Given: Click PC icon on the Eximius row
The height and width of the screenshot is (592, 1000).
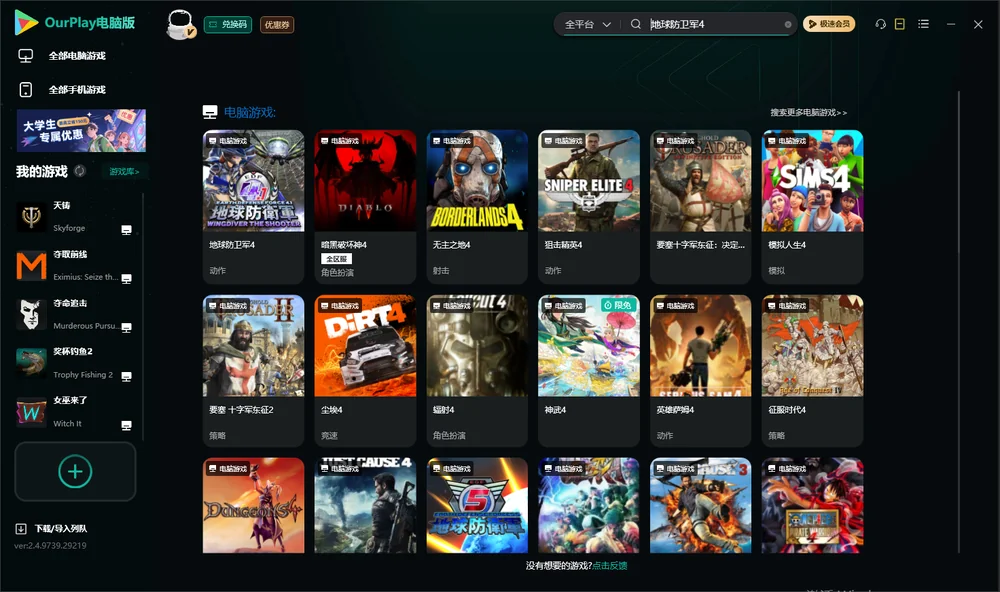Looking at the screenshot, I should click(126, 279).
